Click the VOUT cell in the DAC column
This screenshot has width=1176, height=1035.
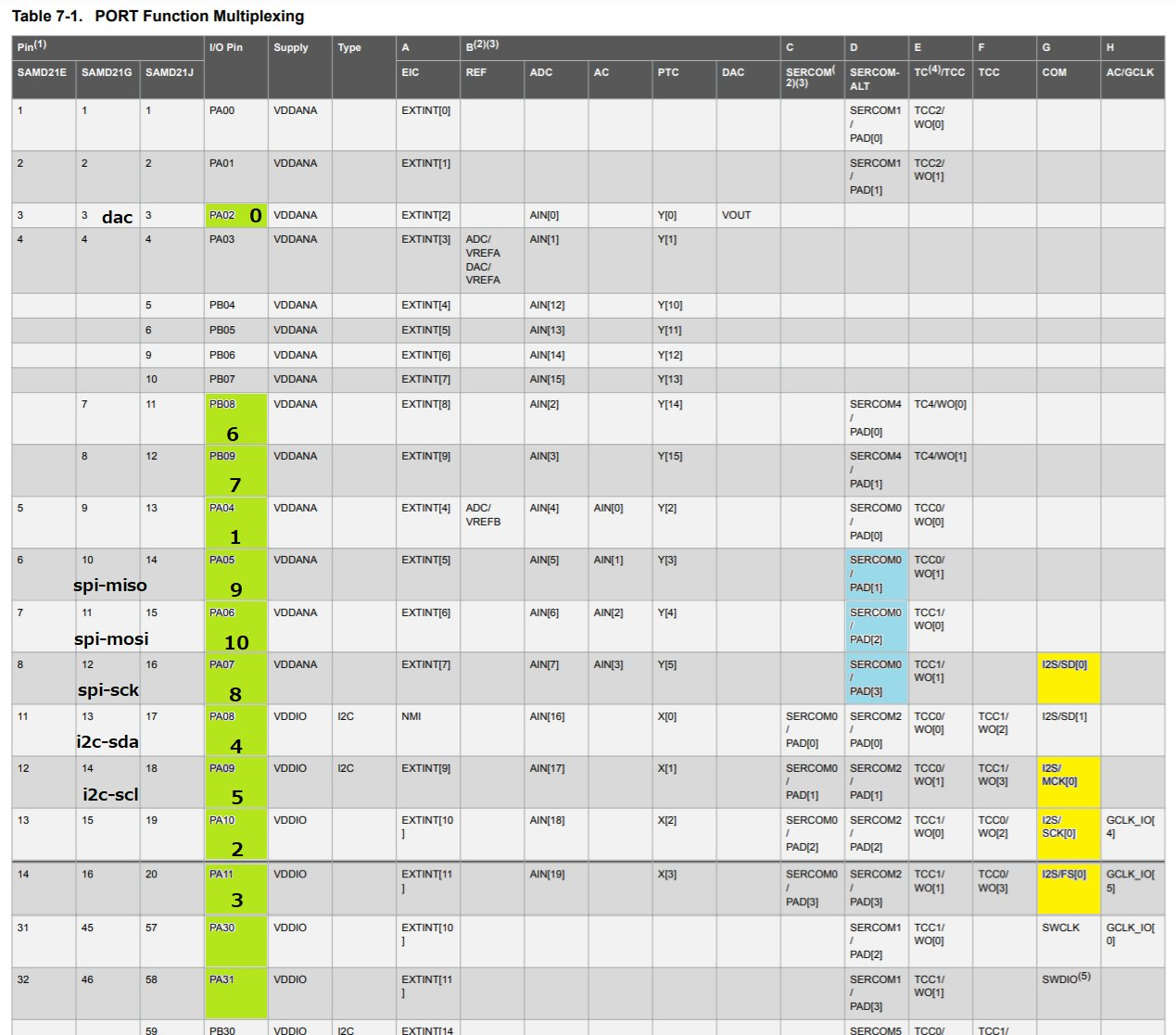(x=747, y=215)
